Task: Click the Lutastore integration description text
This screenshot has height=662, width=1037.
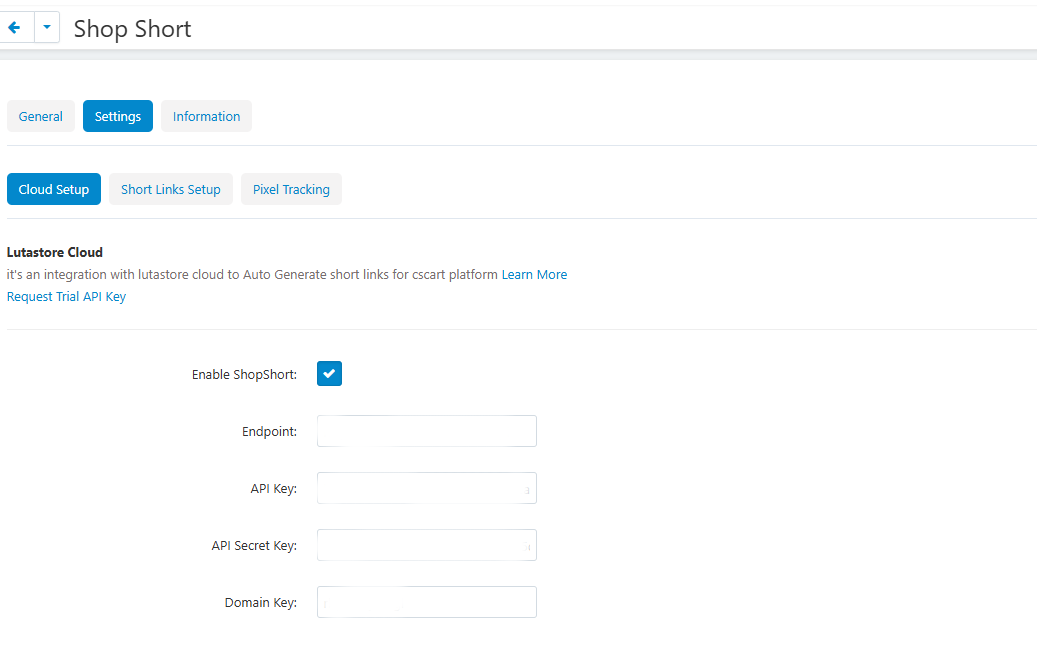Action: (252, 274)
